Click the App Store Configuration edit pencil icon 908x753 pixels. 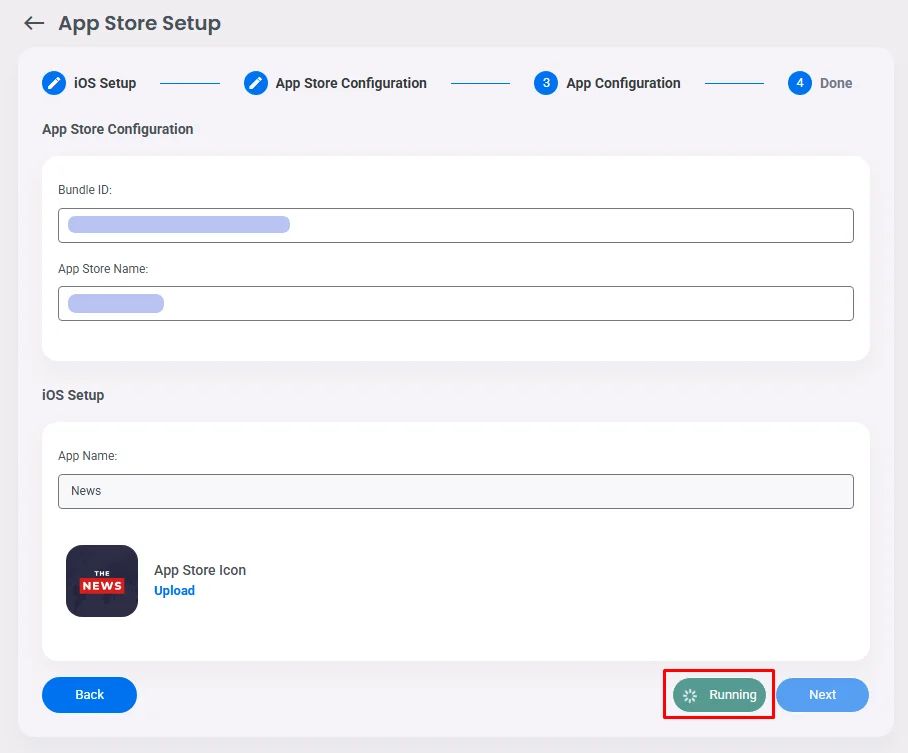[256, 83]
